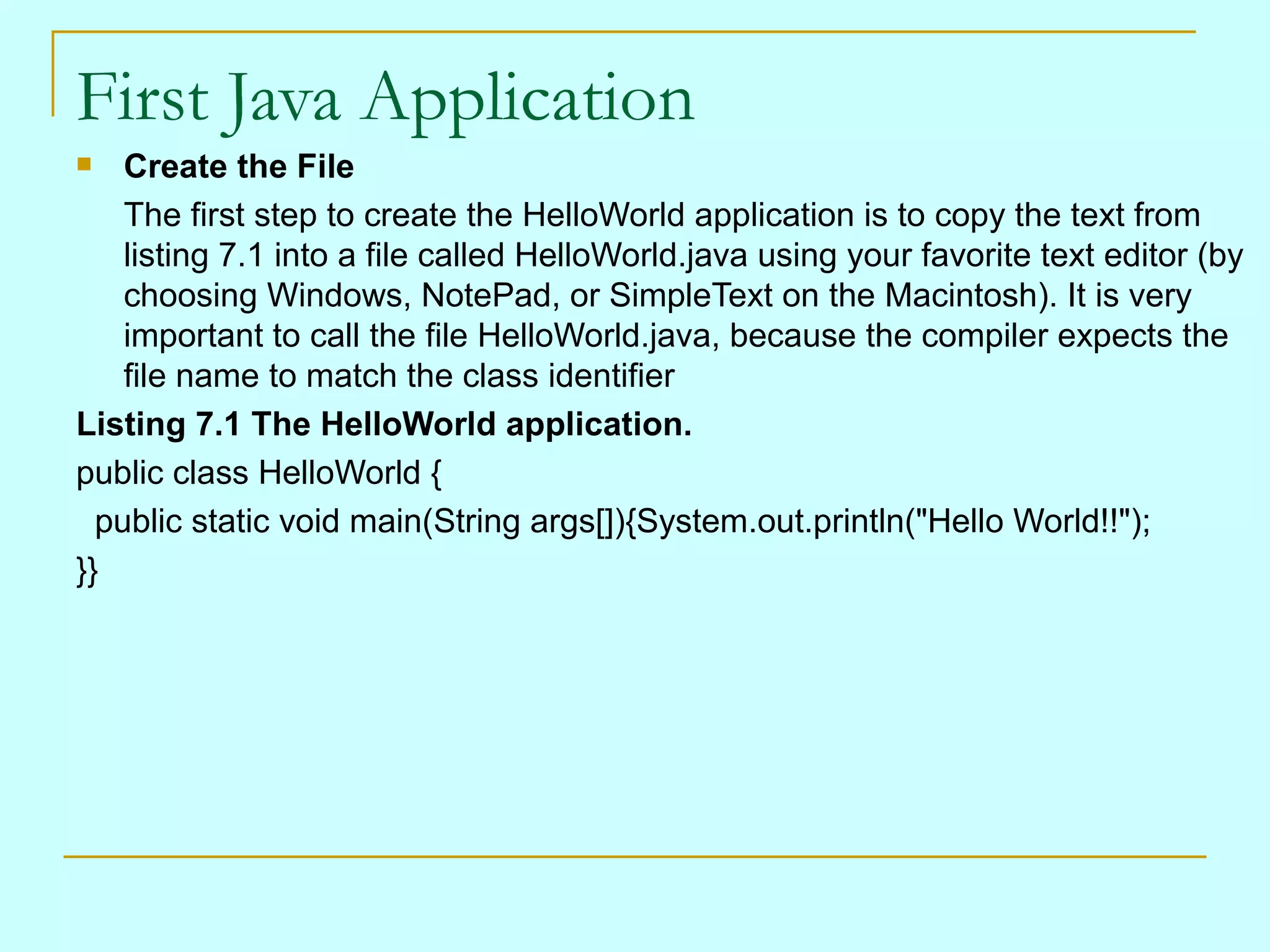The image size is (1270, 952).
Task: Click System.out.println in the code line
Action: coord(770,521)
